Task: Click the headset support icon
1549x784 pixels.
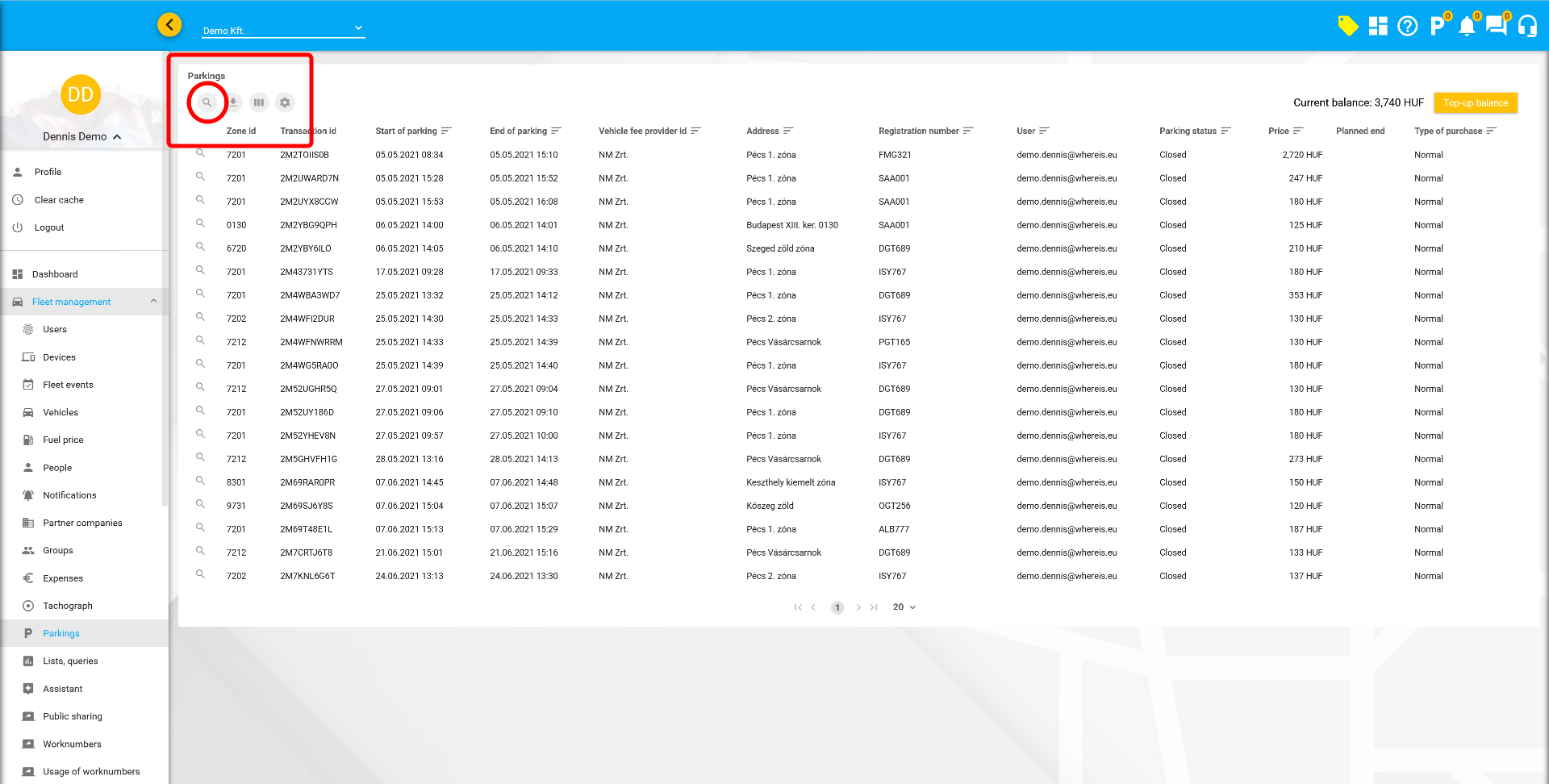Action: click(1526, 27)
